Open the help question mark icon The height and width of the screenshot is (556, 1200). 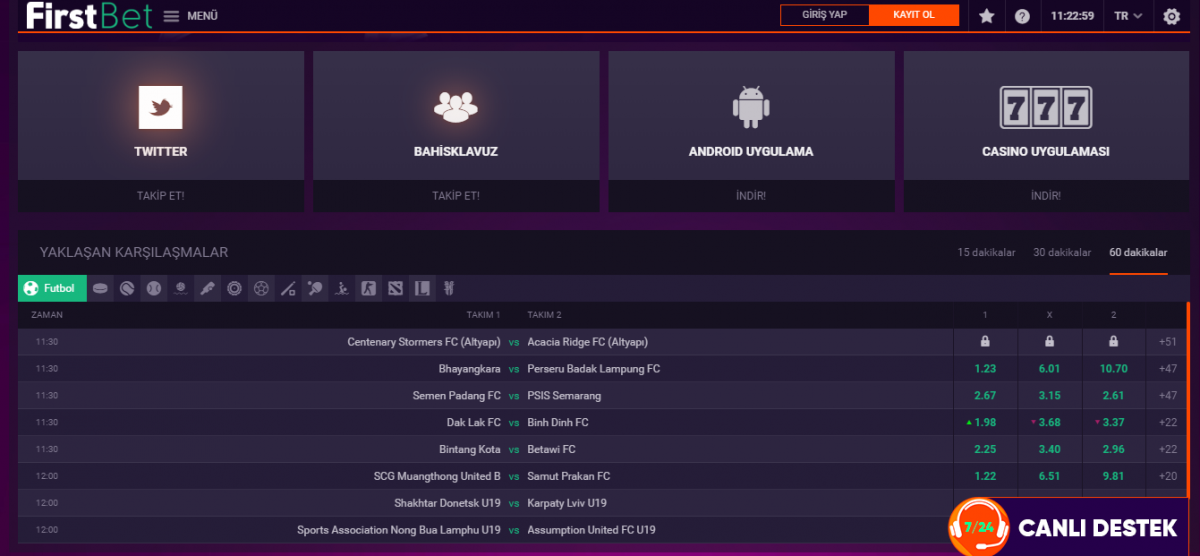pyautogui.click(x=1022, y=16)
